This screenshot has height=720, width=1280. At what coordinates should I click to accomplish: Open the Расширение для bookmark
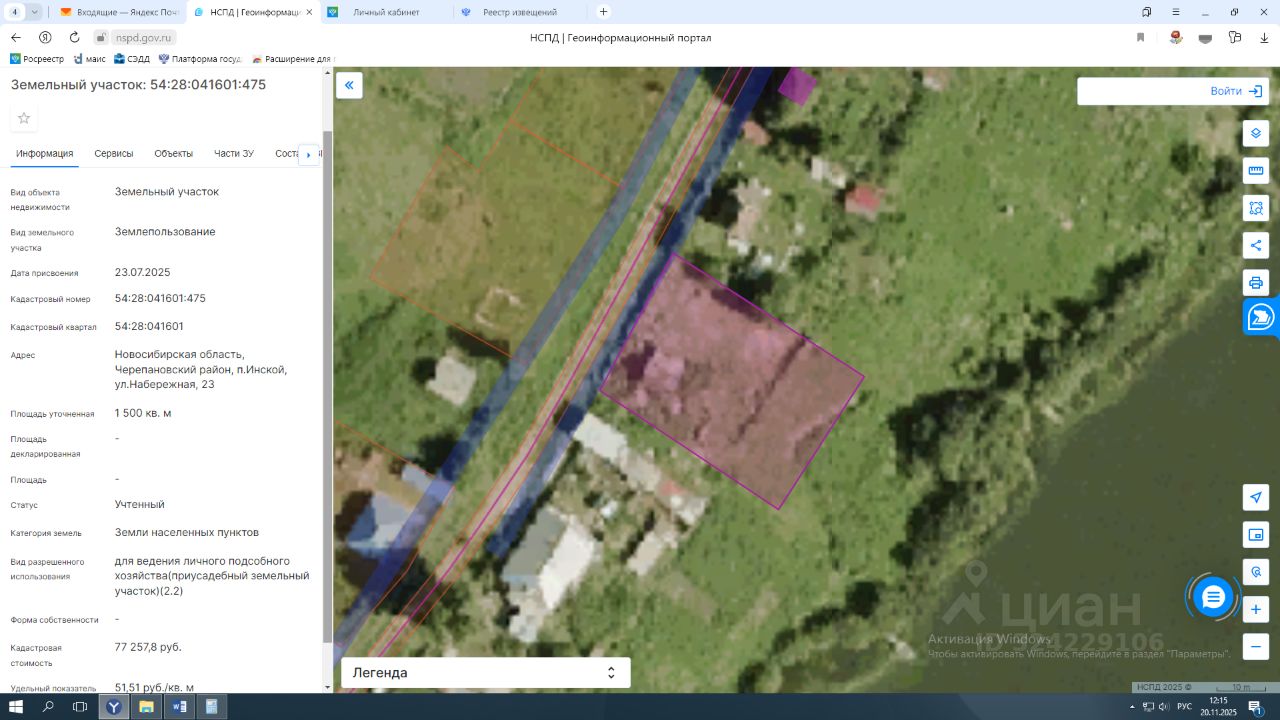click(x=291, y=59)
